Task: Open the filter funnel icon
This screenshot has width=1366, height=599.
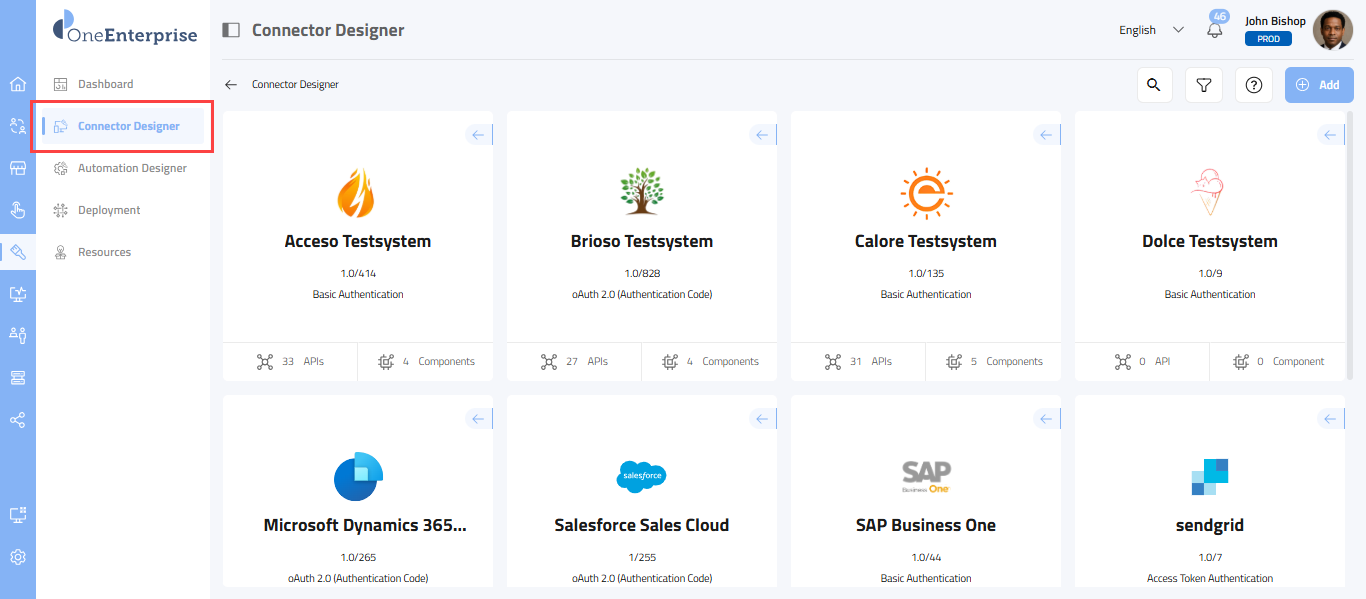Action: [1204, 85]
